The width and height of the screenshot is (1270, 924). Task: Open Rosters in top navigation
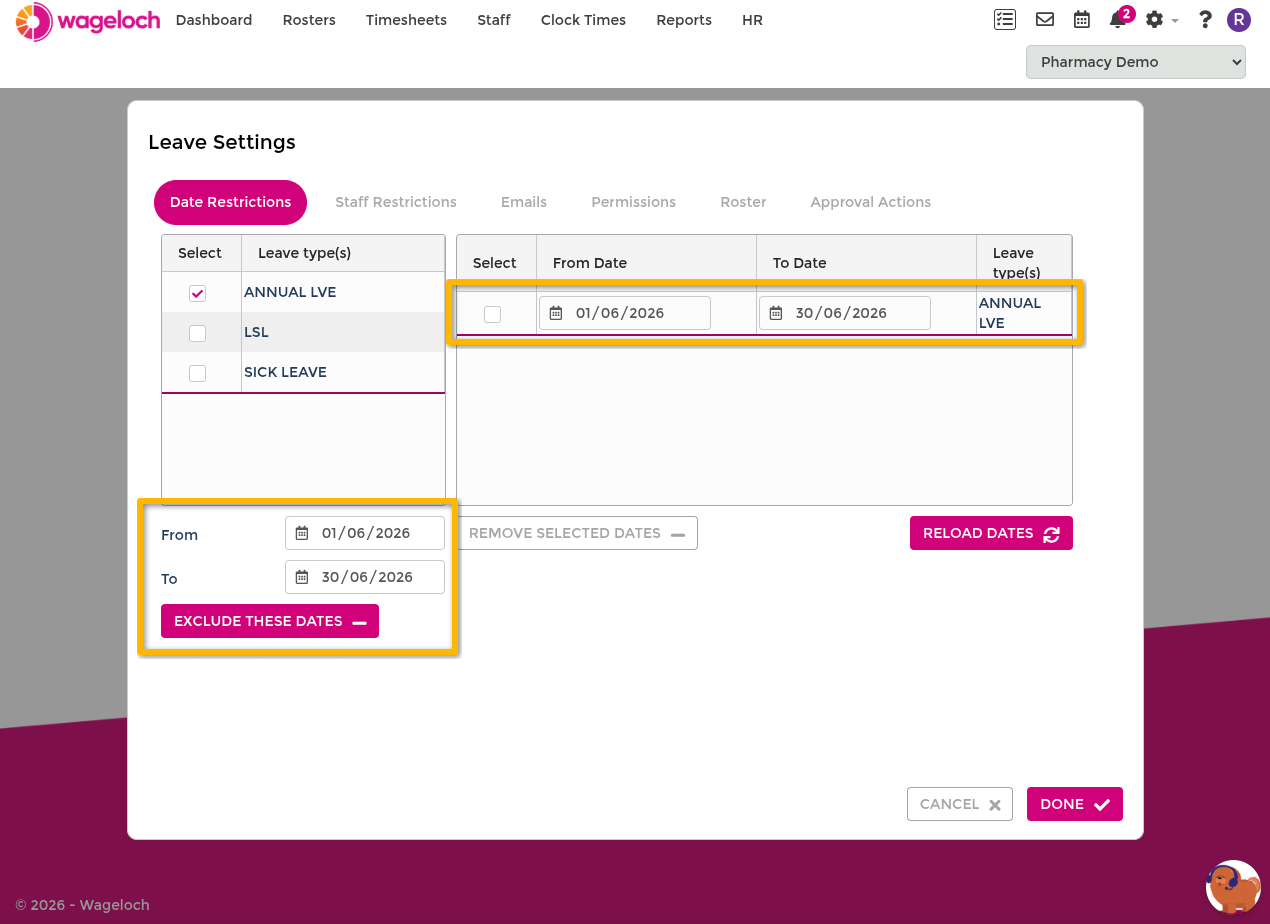pyautogui.click(x=309, y=20)
